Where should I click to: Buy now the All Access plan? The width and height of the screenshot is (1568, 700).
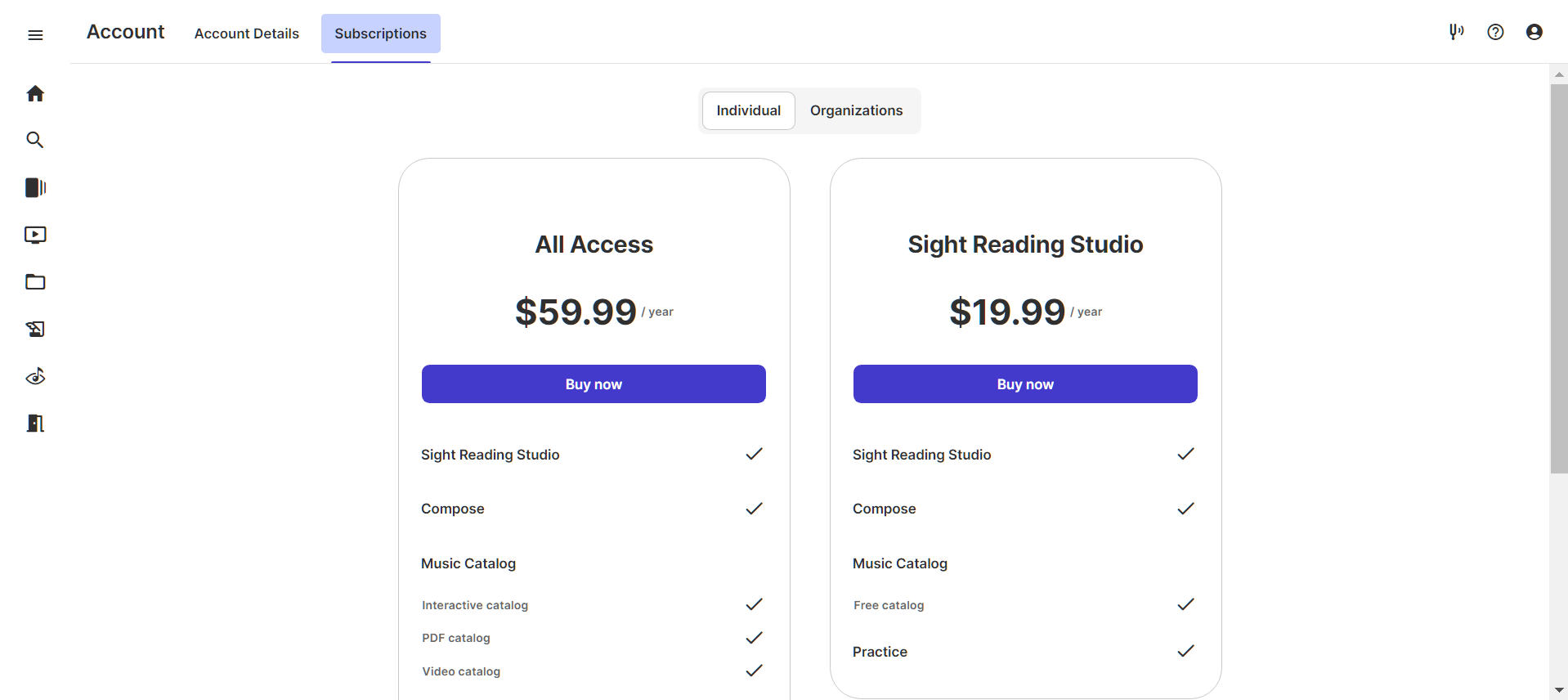594,384
